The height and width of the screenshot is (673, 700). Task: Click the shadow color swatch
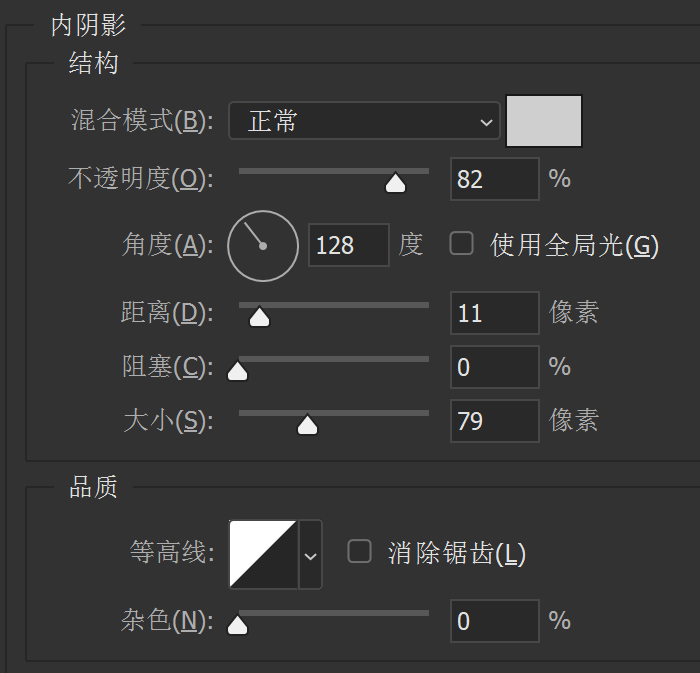pos(544,121)
